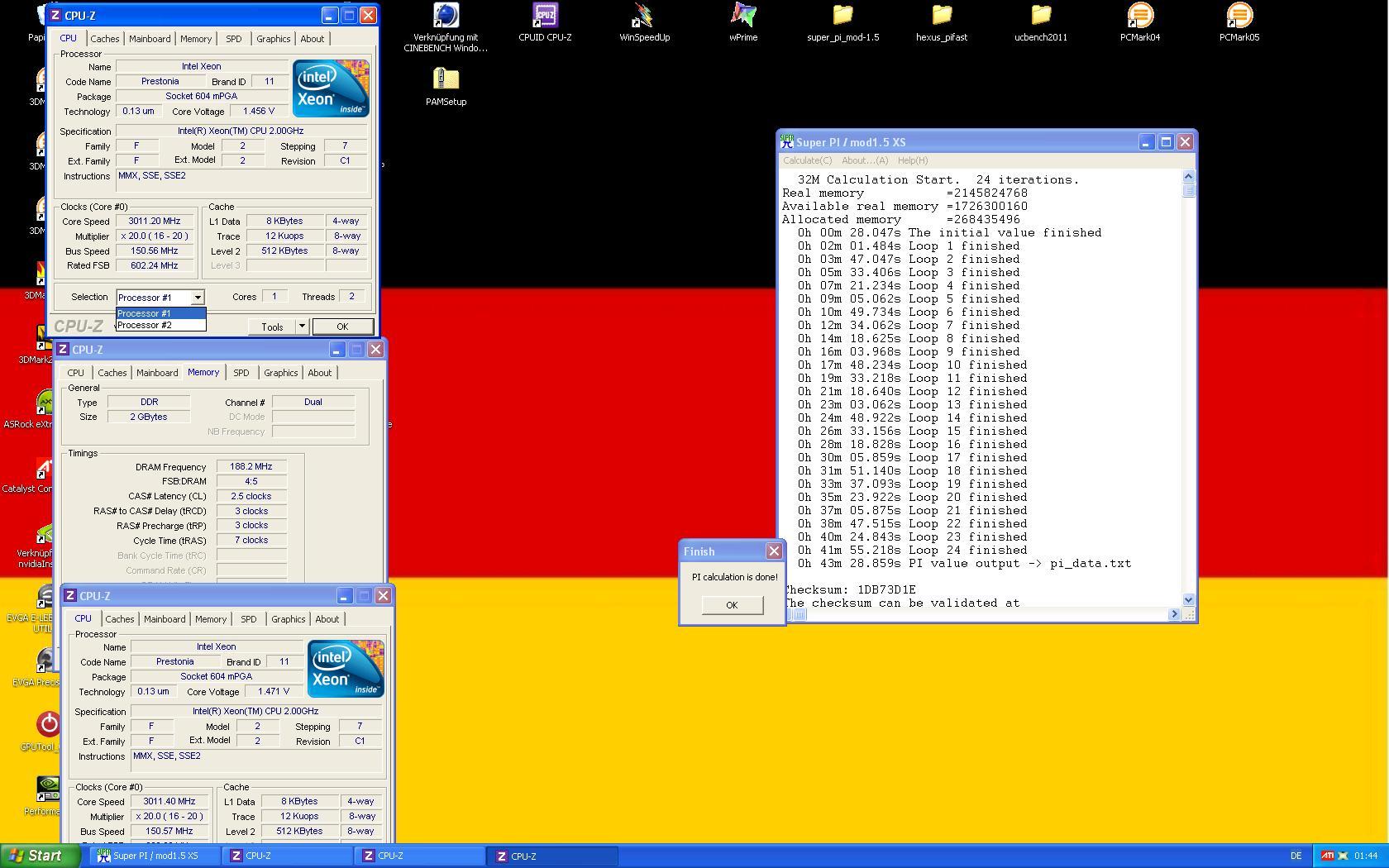Open About tab in bottom CPU-Z window
The height and width of the screenshot is (868, 1389).
[x=327, y=619]
